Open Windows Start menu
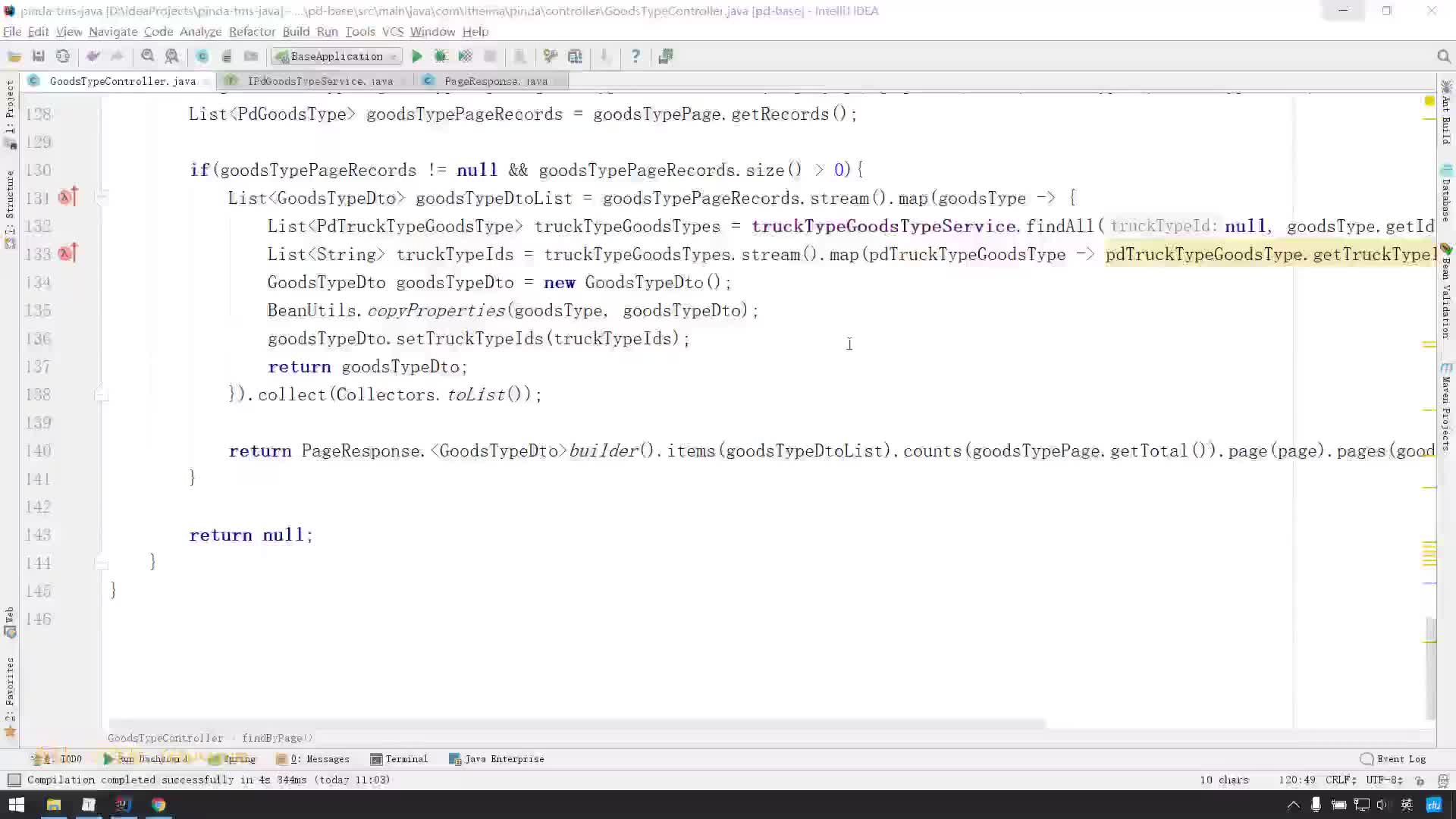The height and width of the screenshot is (819, 1456). (17, 805)
